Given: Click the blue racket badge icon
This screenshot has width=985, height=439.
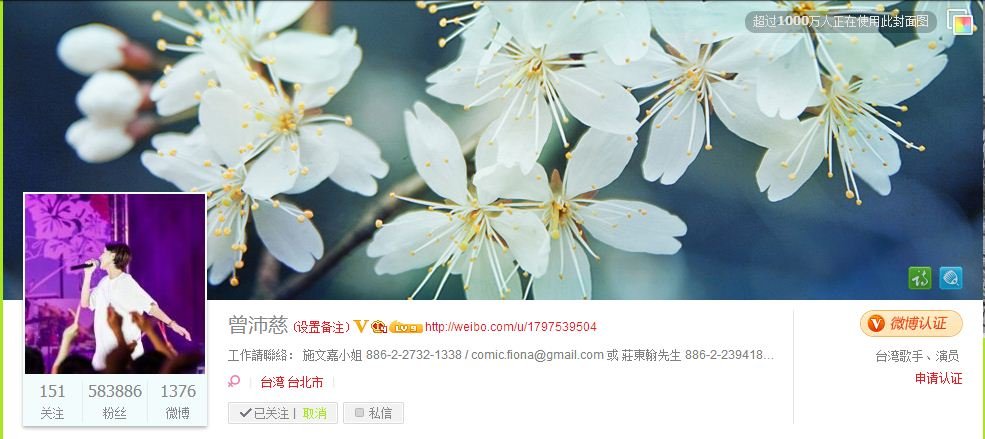Looking at the screenshot, I should pos(951,278).
